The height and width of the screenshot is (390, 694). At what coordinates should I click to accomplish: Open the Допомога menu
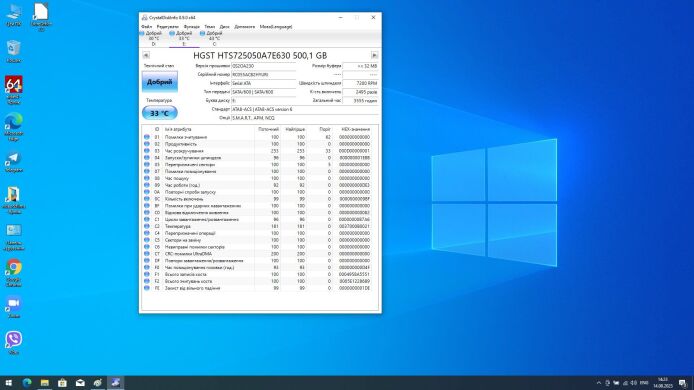[x=245, y=27]
